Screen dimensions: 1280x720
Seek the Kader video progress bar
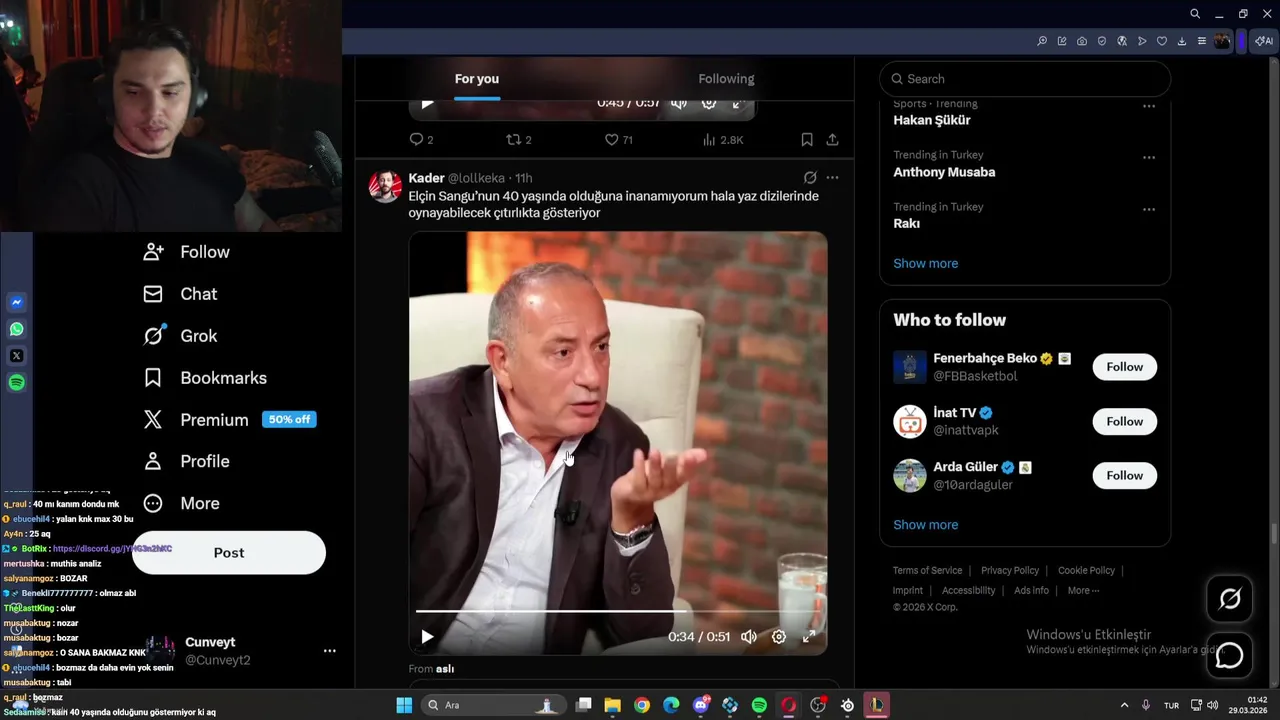[617, 610]
